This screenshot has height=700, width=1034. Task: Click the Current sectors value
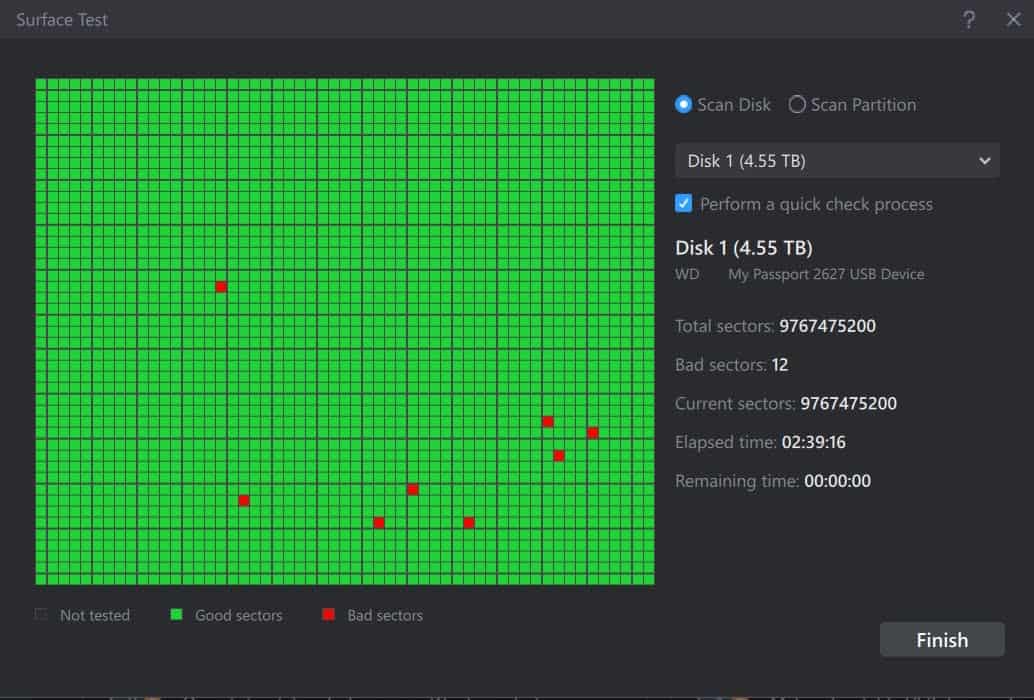848,404
